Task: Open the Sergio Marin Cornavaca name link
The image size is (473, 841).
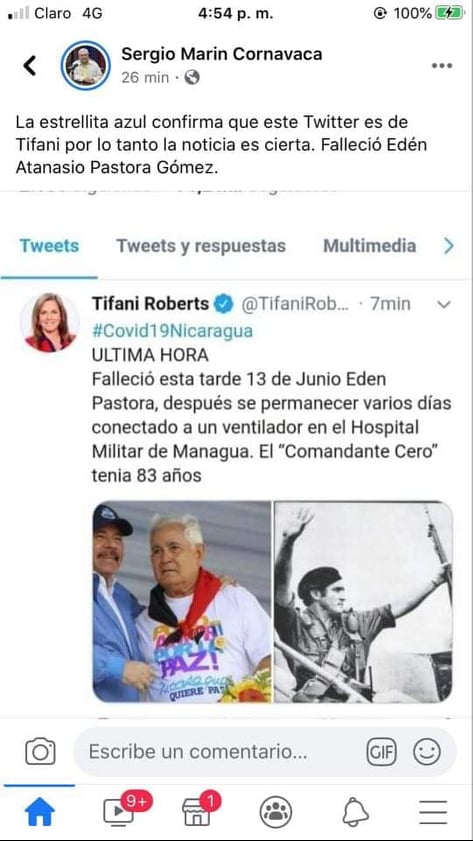Action: (x=221, y=54)
